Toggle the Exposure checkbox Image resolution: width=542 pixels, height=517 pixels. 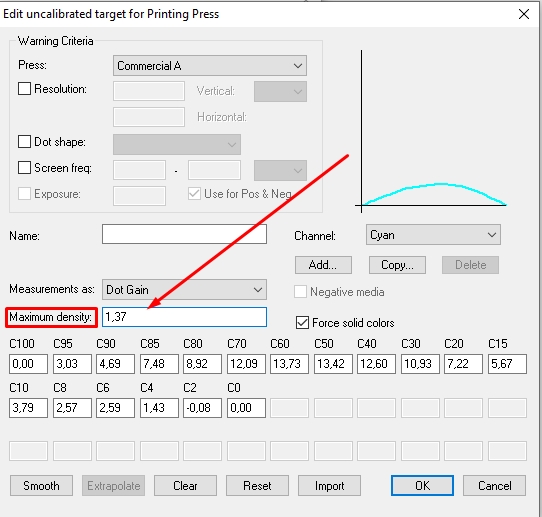(x=24, y=194)
